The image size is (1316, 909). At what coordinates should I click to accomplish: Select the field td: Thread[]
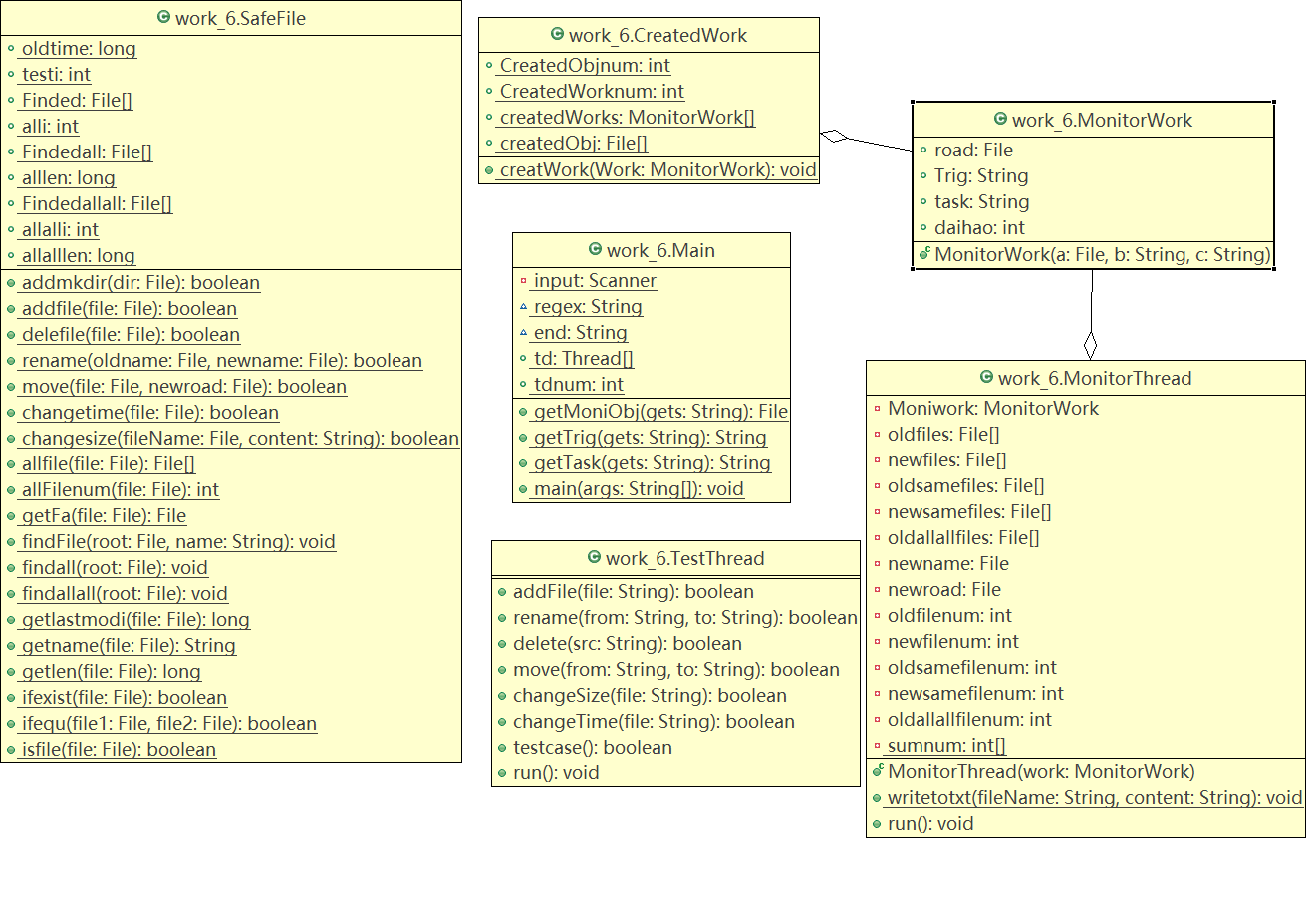(x=583, y=358)
